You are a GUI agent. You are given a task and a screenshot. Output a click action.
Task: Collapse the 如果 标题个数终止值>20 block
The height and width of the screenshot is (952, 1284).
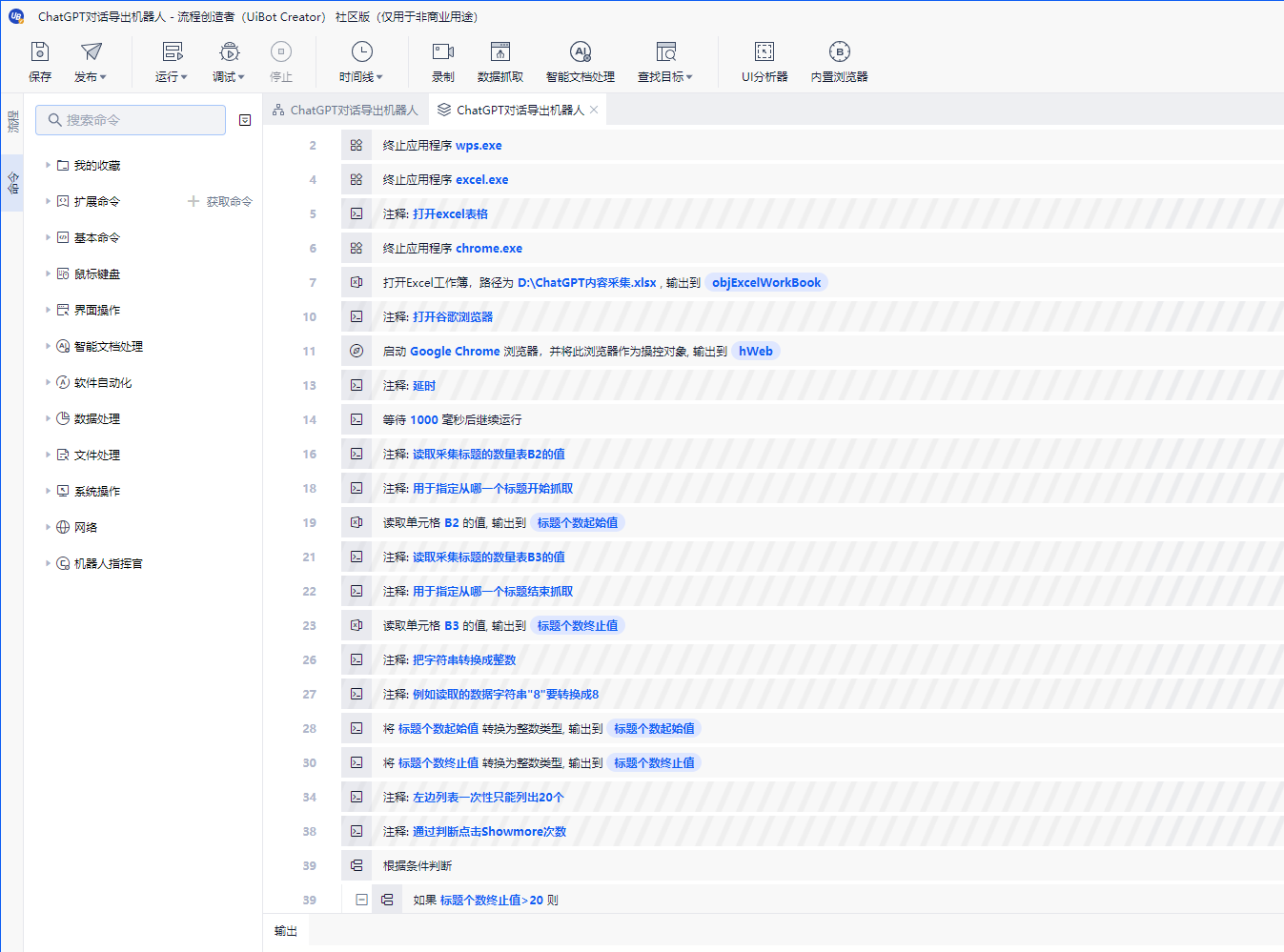(361, 900)
